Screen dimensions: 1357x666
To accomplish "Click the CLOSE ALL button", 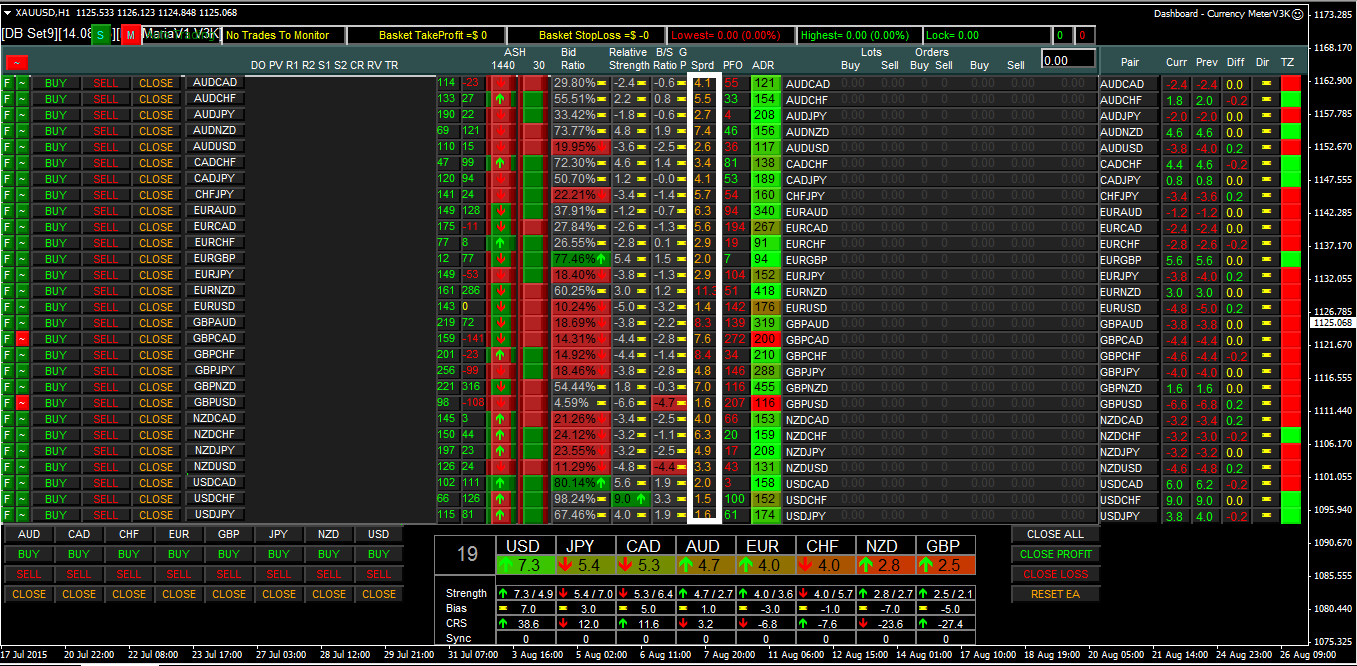I will pyautogui.click(x=1055, y=534).
